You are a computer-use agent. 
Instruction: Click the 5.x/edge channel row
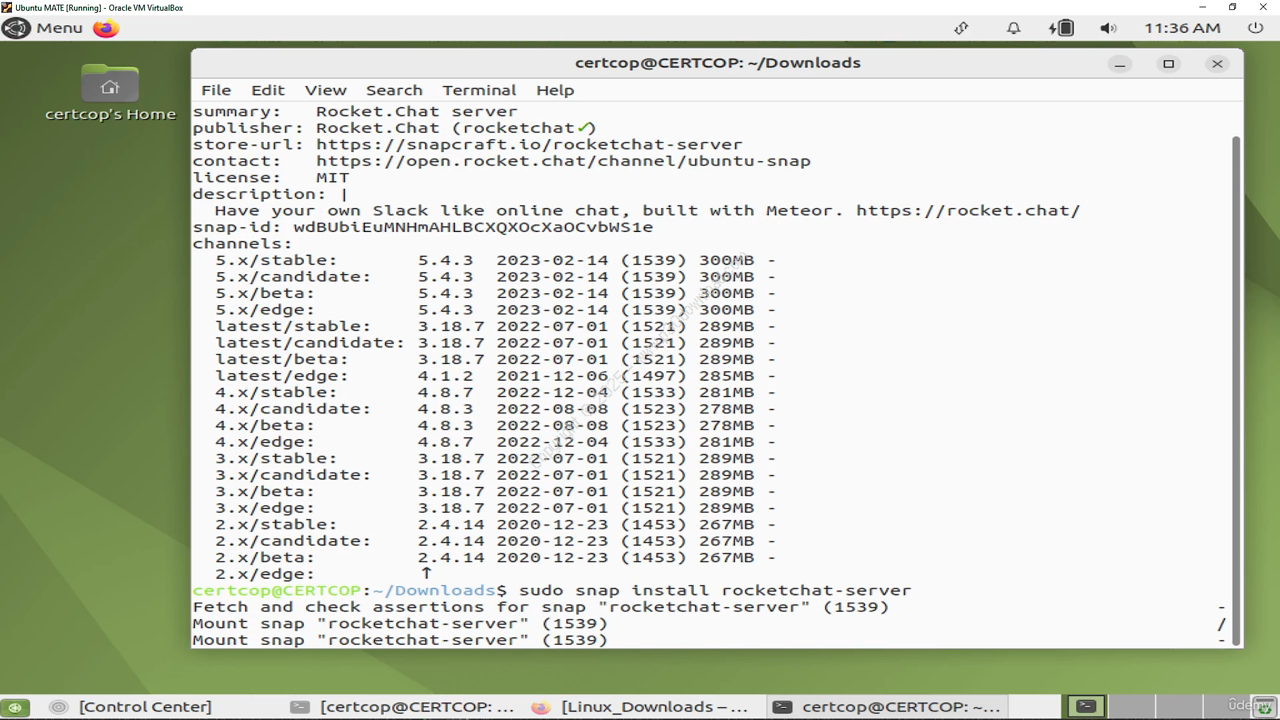(495, 310)
